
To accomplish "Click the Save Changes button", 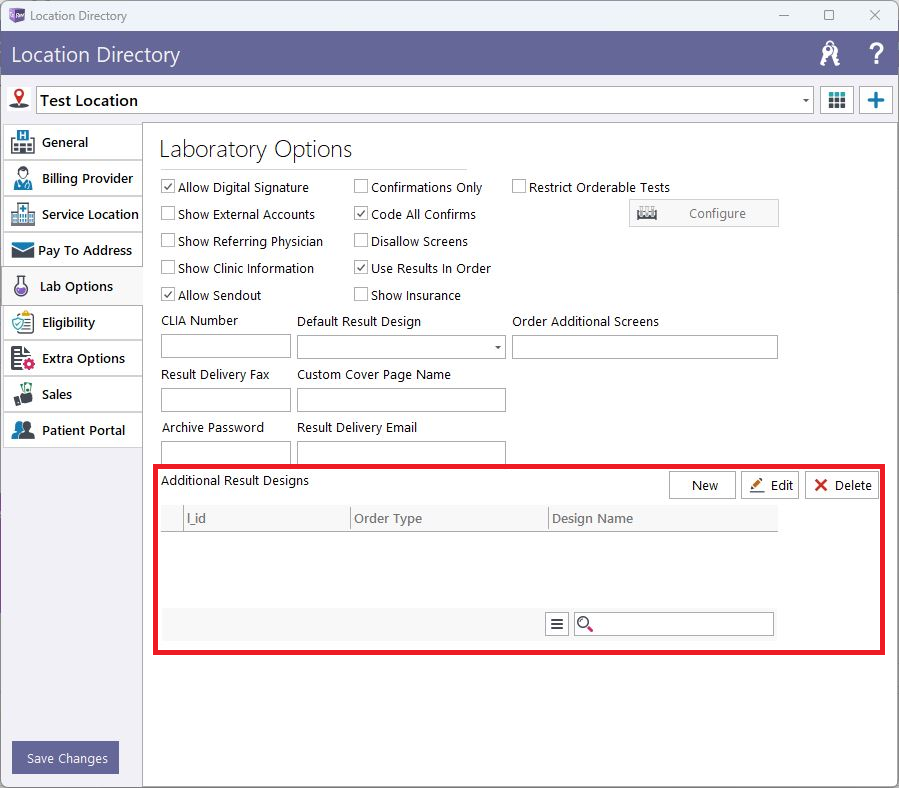I will [x=65, y=758].
